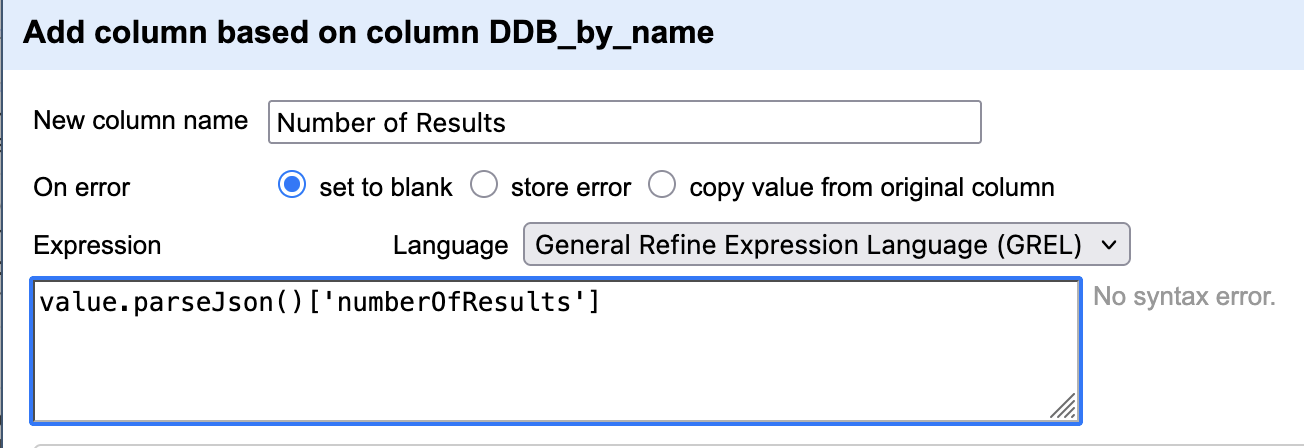Image resolution: width=1304 pixels, height=448 pixels.
Task: Click the "New column name" label
Action: (x=140, y=121)
